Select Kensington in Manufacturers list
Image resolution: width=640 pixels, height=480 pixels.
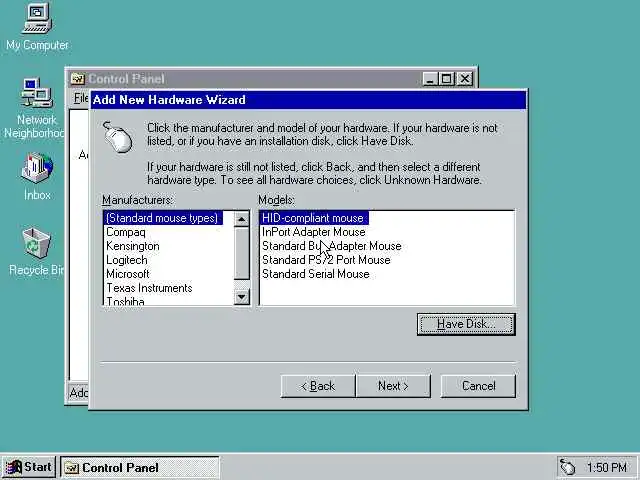[133, 246]
